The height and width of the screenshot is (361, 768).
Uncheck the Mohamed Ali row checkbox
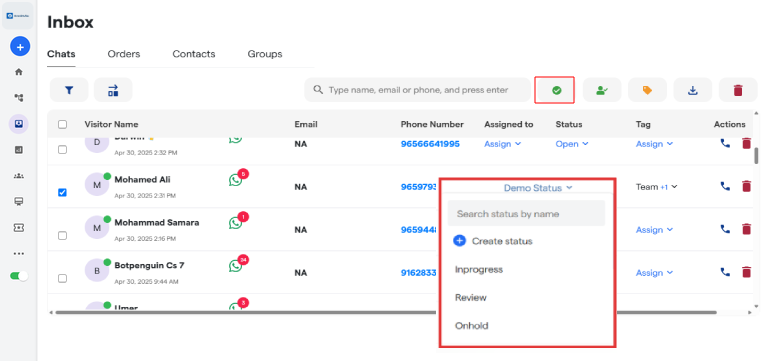tap(62, 193)
